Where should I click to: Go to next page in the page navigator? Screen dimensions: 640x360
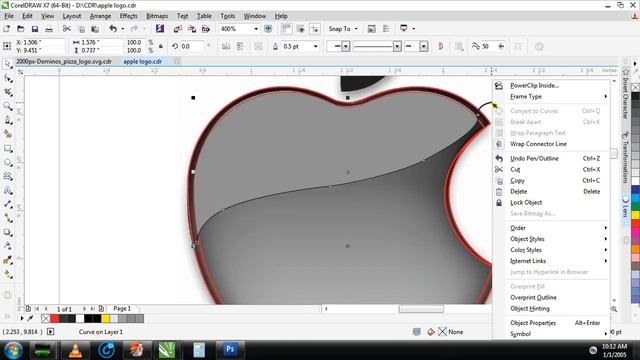pyautogui.click(x=84, y=309)
